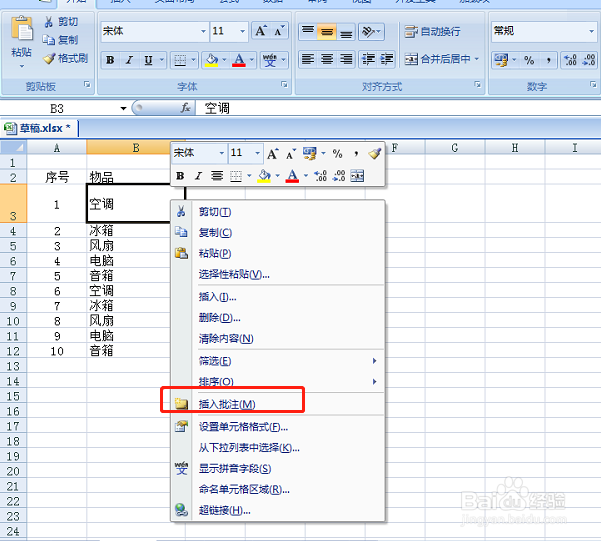Image resolution: width=601 pixels, height=541 pixels.
Task: Apply red font color from the ribbon
Action: [x=239, y=60]
